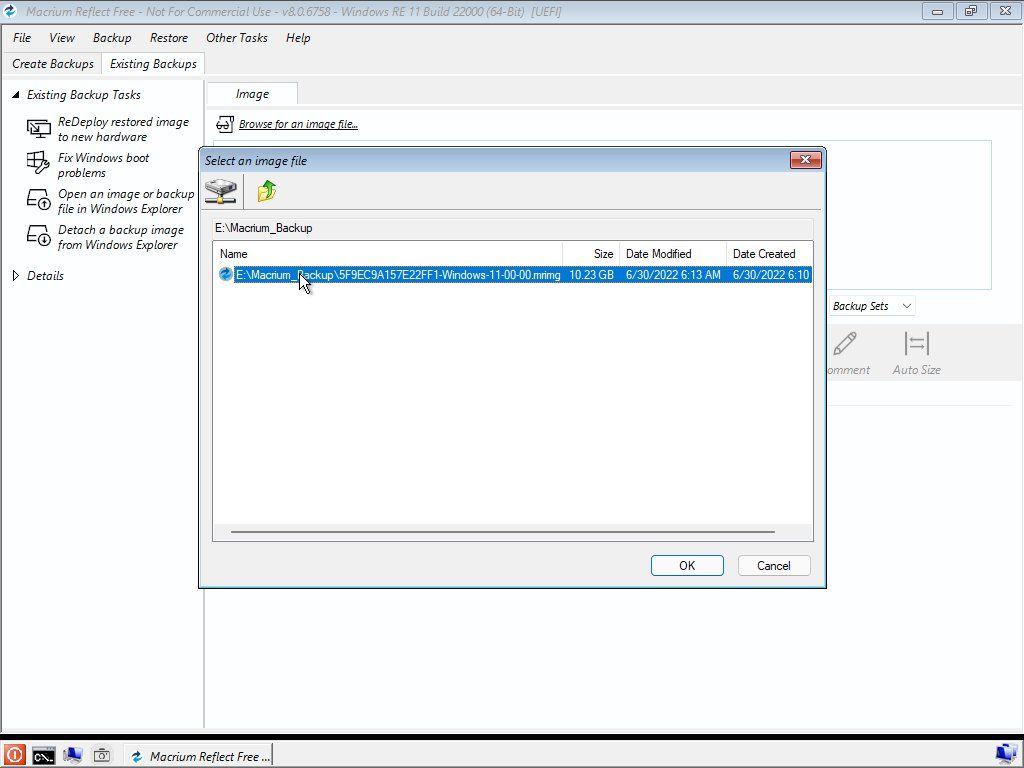Viewport: 1024px width, 768px height.
Task: Minimize the Macrium Reflect window
Action: point(937,11)
